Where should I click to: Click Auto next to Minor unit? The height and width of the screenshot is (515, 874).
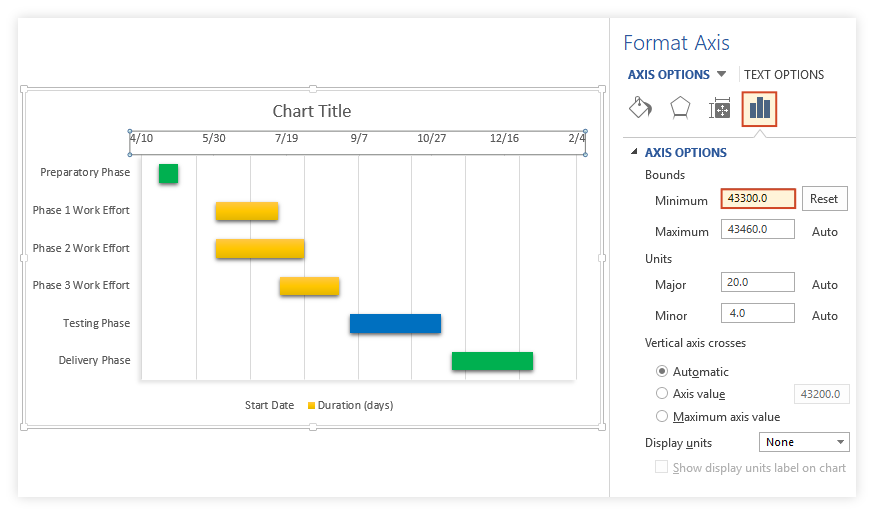pos(824,315)
